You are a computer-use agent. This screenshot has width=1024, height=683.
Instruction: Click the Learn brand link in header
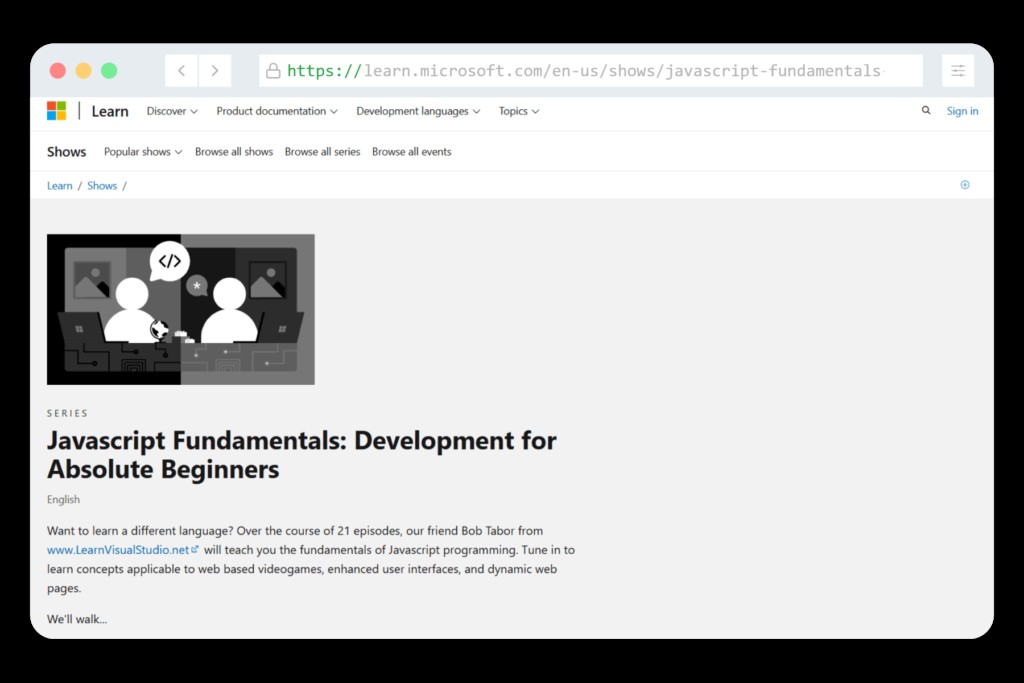[x=110, y=111]
